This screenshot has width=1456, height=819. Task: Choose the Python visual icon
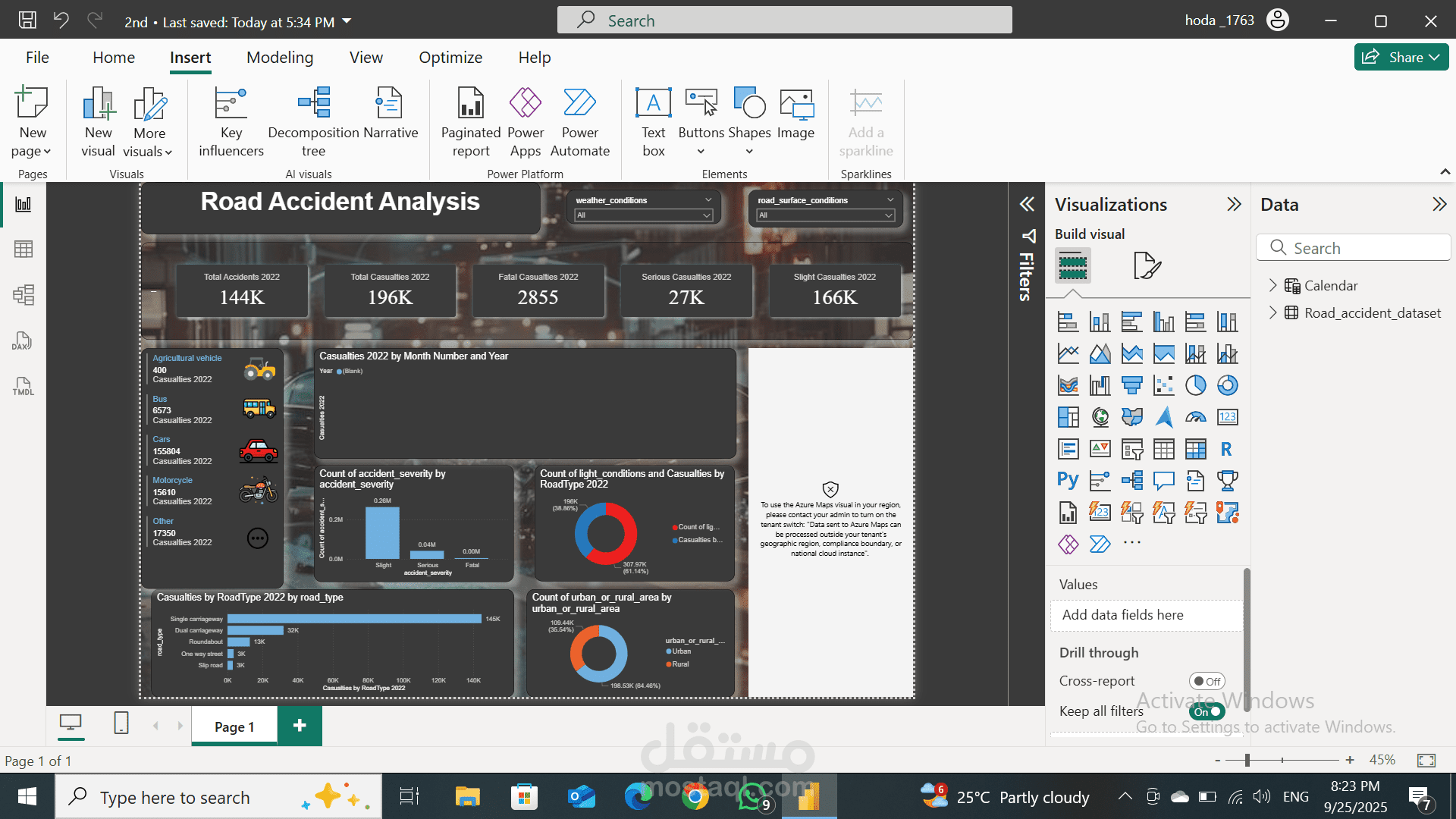click(x=1068, y=480)
